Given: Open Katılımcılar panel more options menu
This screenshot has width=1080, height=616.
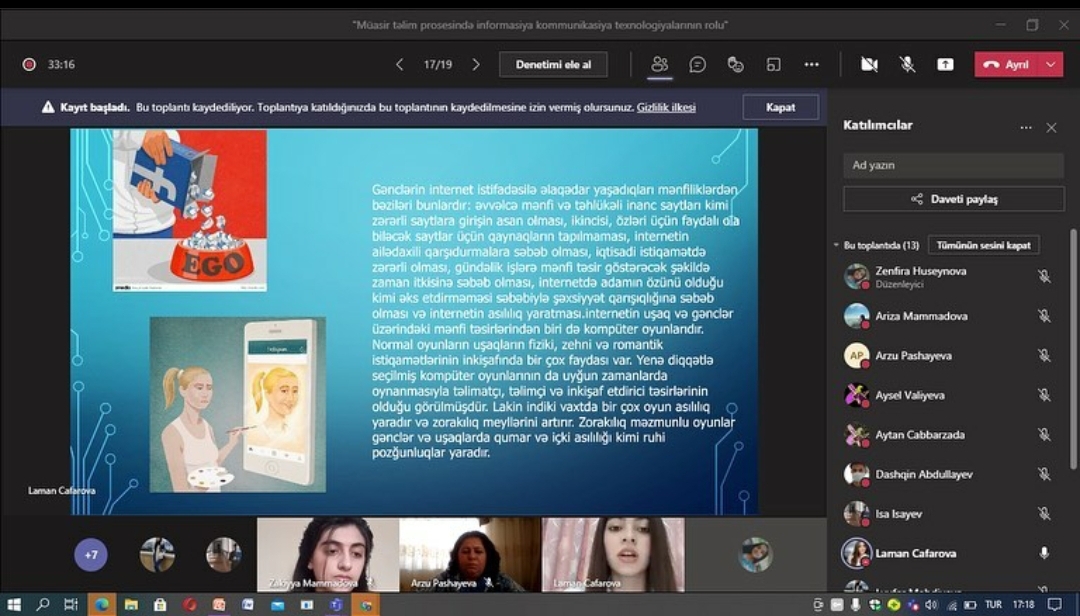Looking at the screenshot, I should click(x=1025, y=128).
